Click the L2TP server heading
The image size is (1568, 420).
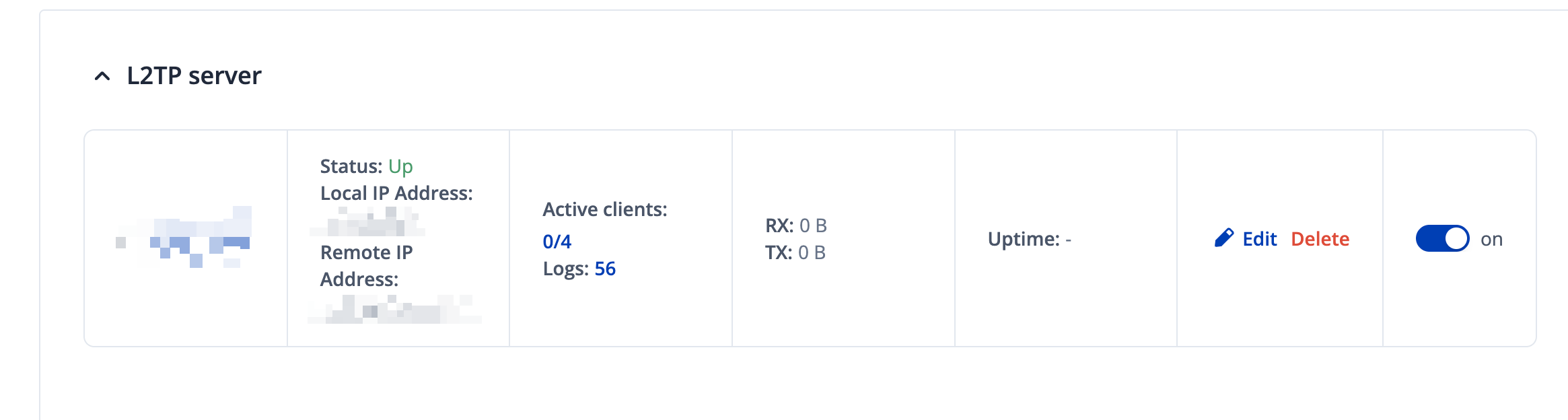[x=194, y=76]
